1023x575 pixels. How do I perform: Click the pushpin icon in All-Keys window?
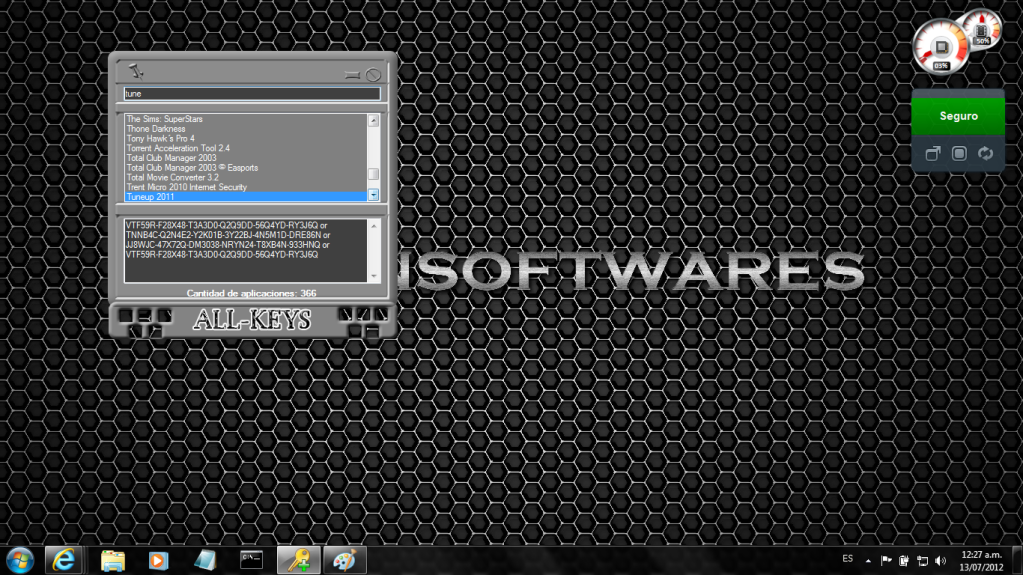pos(136,70)
